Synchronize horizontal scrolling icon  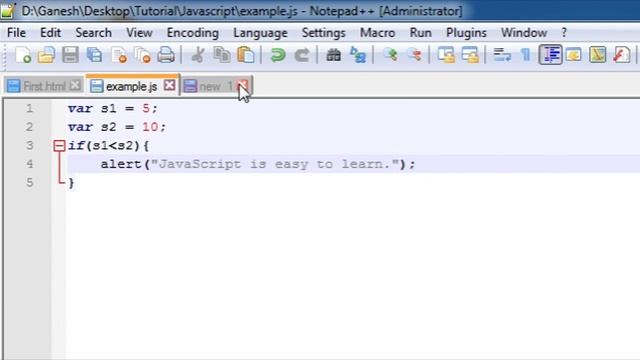470,55
